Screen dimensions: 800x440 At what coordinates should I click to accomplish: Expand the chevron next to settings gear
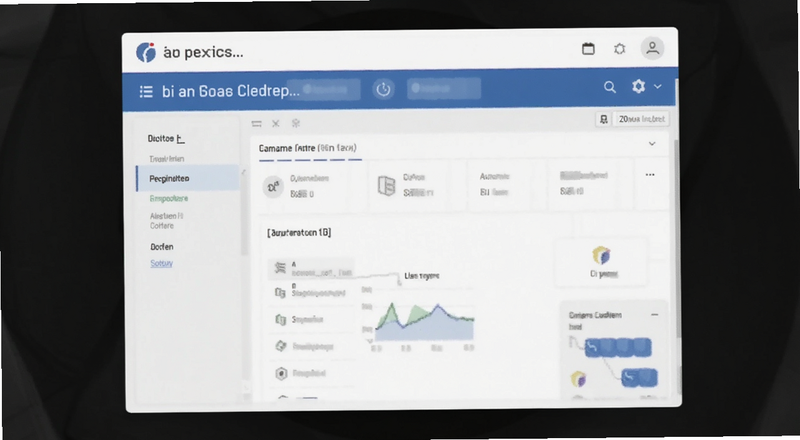(x=658, y=86)
